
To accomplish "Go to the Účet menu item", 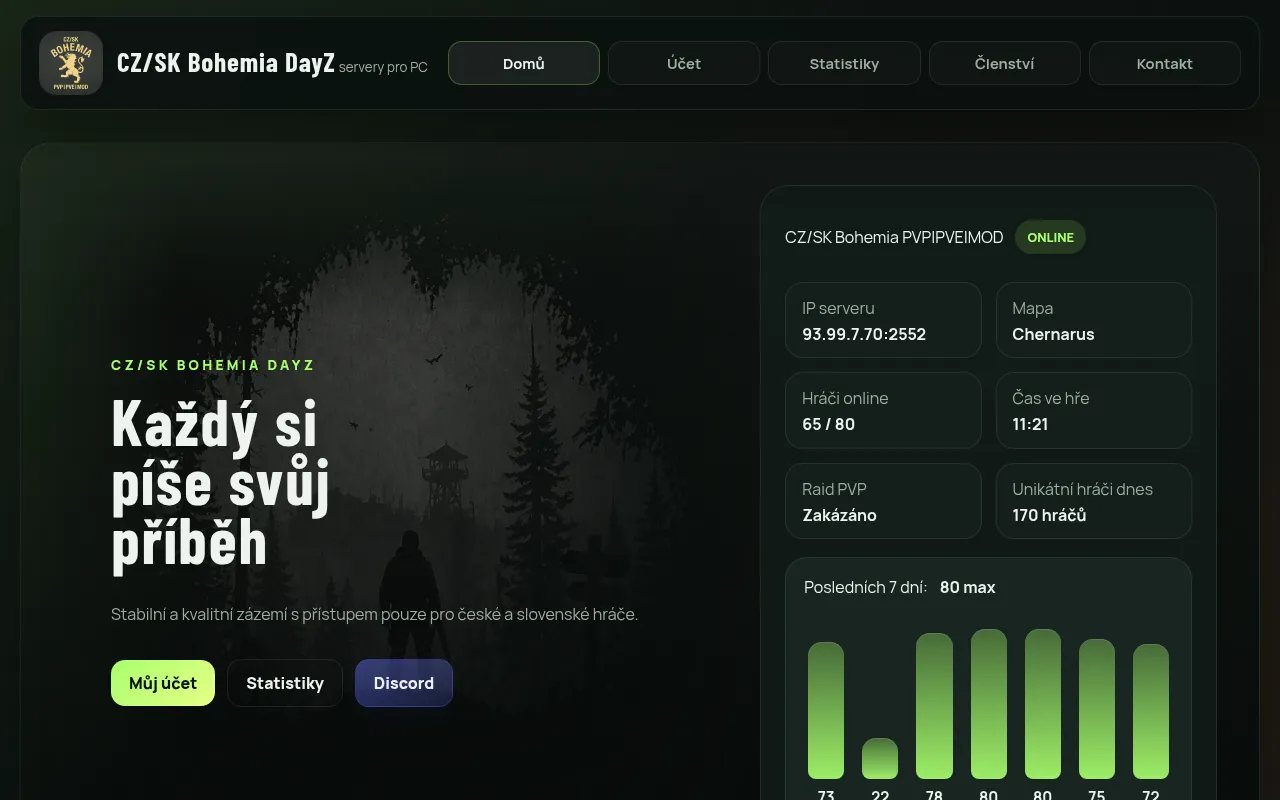I will 684,63.
